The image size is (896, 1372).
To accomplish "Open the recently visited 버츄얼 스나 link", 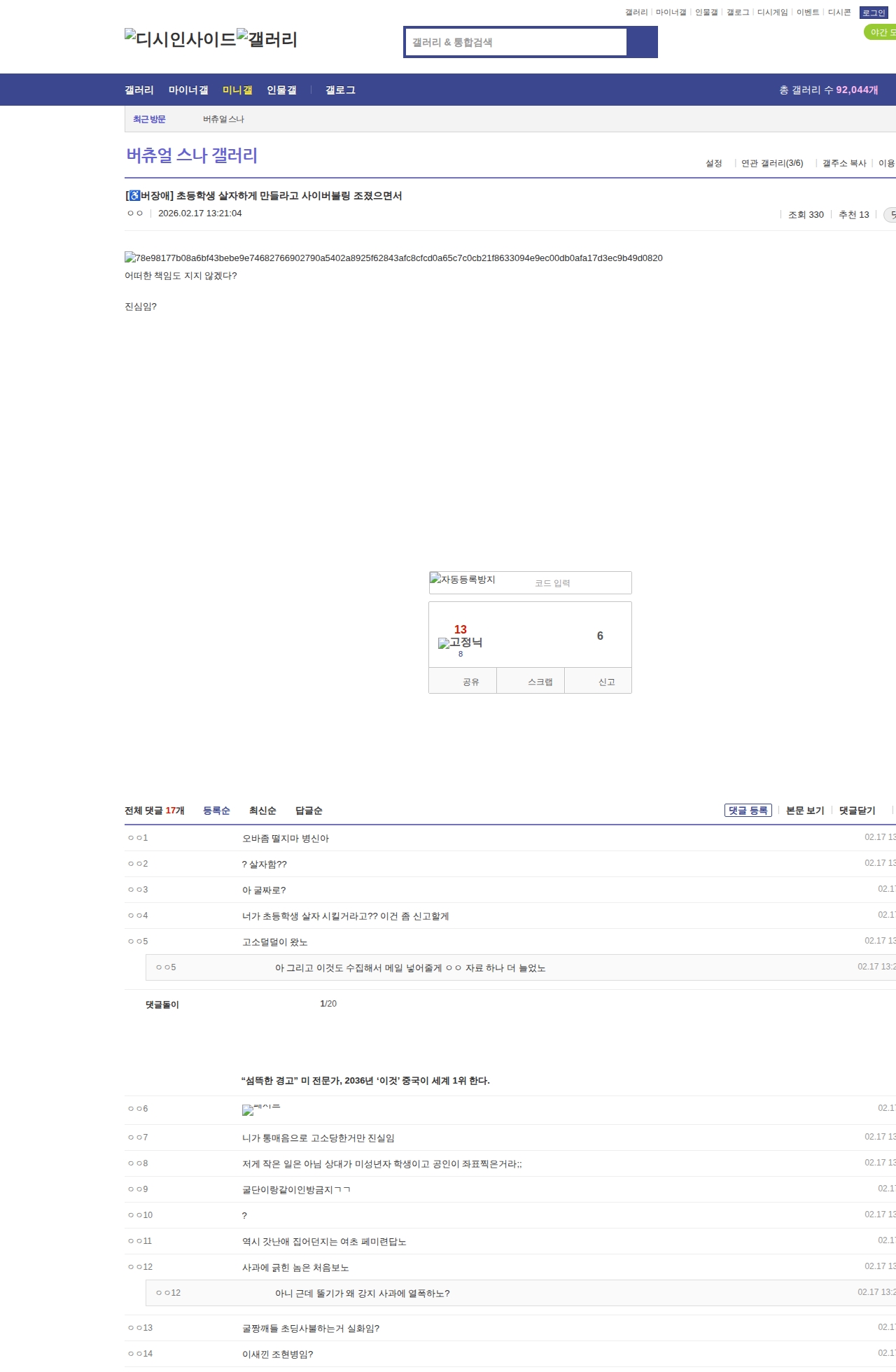I will point(224,120).
